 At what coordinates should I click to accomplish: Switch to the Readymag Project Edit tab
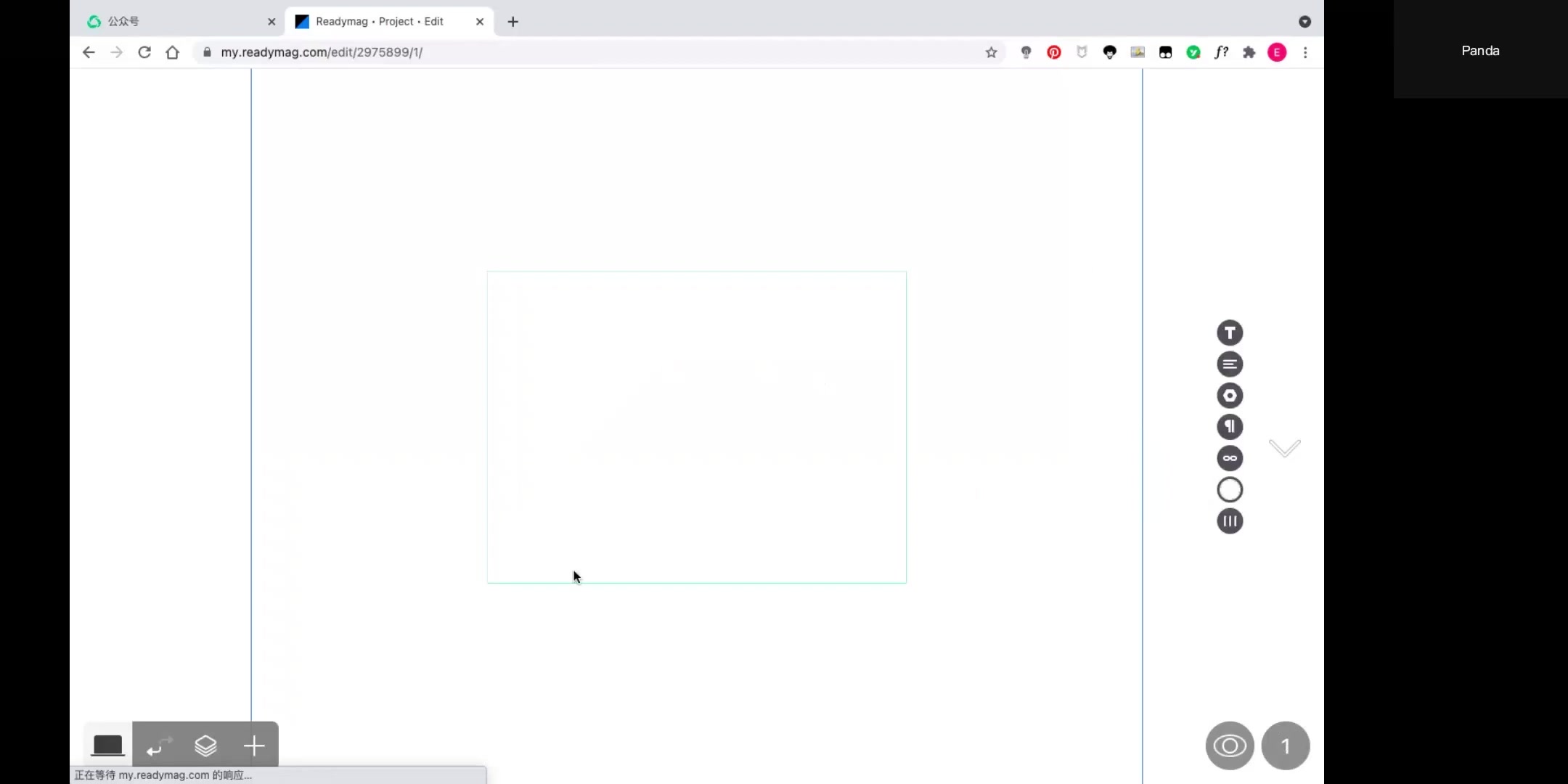377,21
